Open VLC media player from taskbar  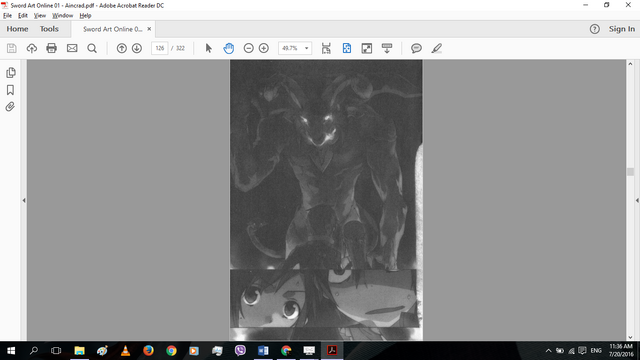click(125, 351)
